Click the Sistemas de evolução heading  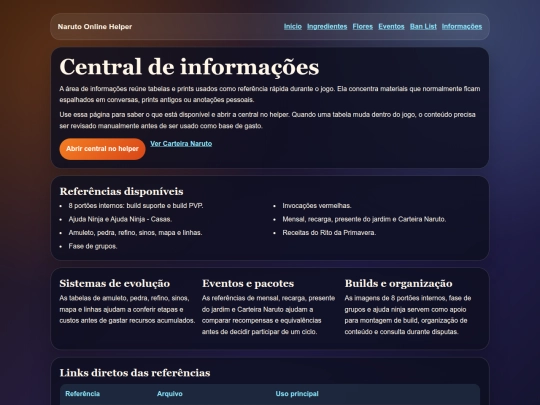click(x=115, y=283)
